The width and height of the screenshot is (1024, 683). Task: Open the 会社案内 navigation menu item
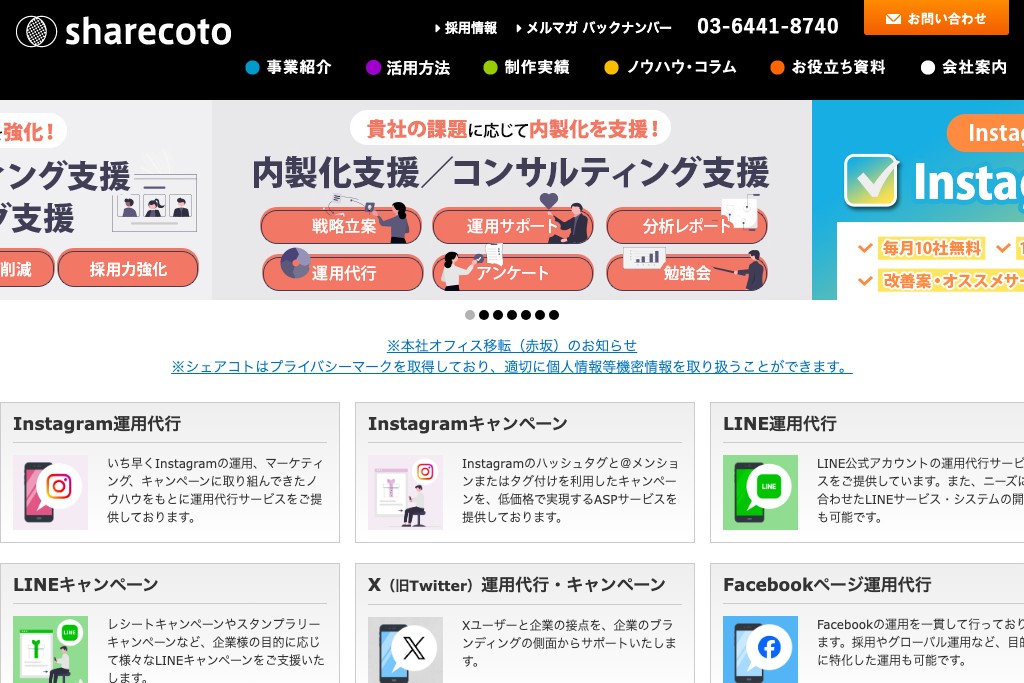(974, 68)
